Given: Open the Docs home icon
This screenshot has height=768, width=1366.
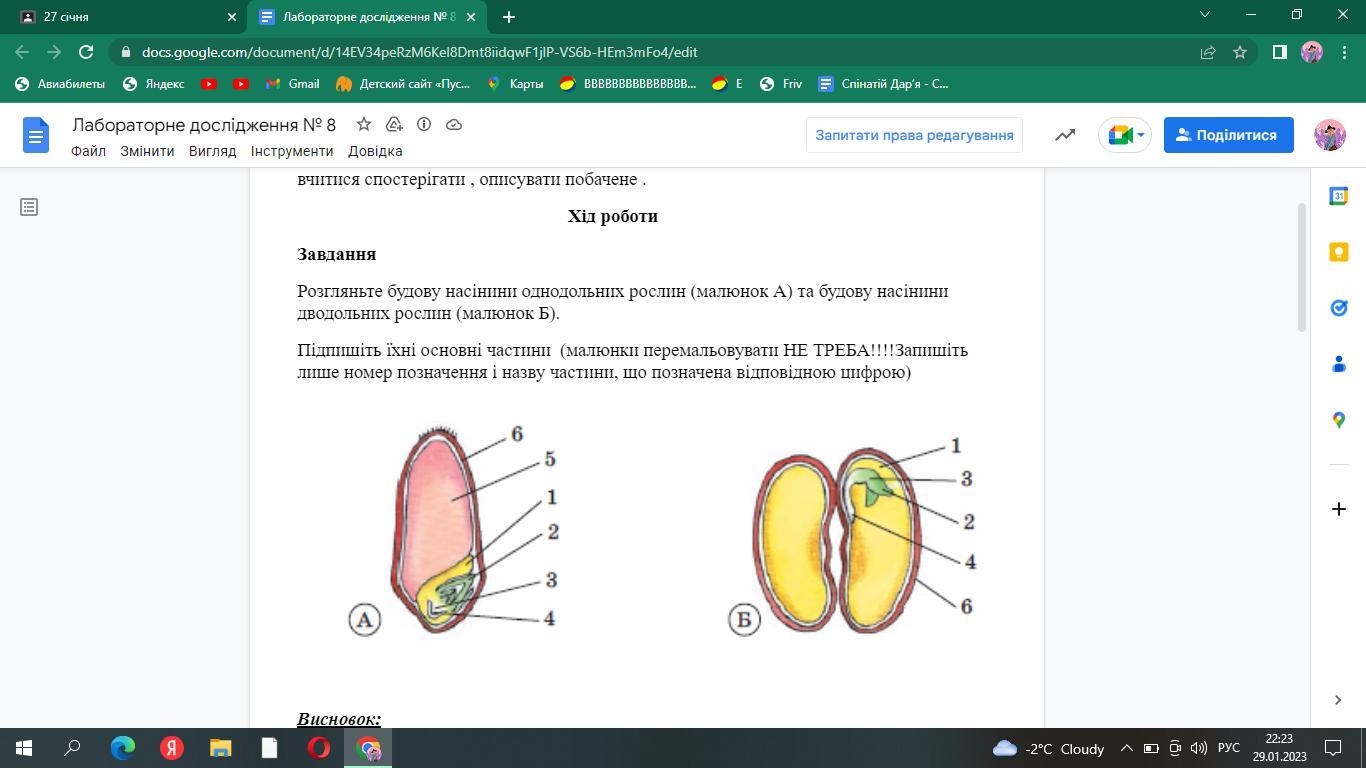Looking at the screenshot, I should [36, 135].
